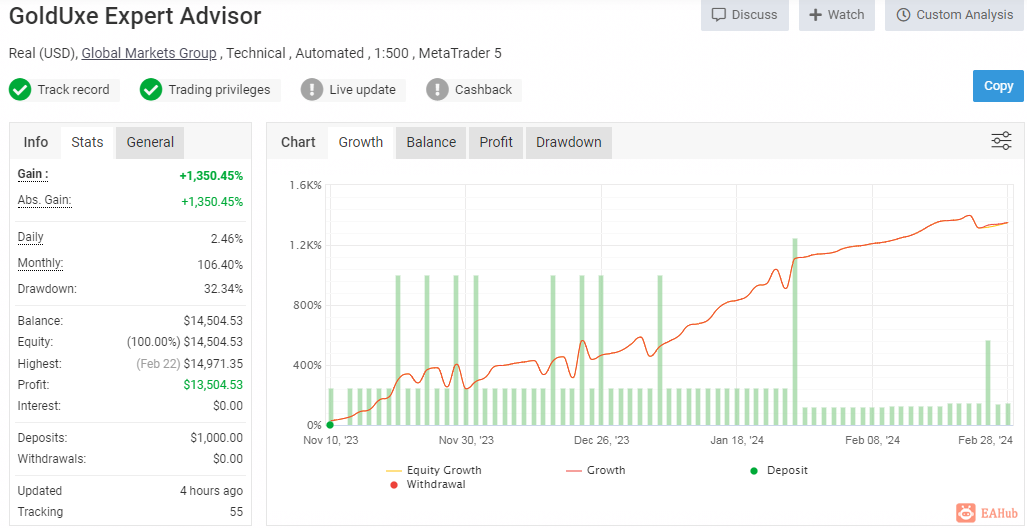The height and width of the screenshot is (528, 1027).
Task: Click the Live update warning icon
Action: pyautogui.click(x=312, y=90)
